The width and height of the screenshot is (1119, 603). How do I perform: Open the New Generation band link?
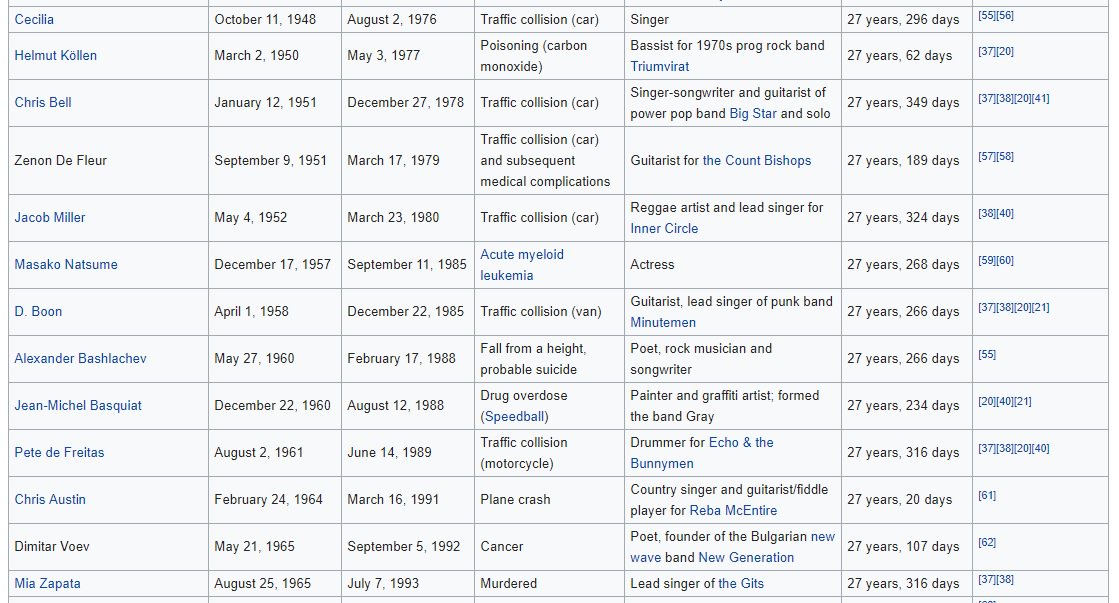(x=746, y=557)
